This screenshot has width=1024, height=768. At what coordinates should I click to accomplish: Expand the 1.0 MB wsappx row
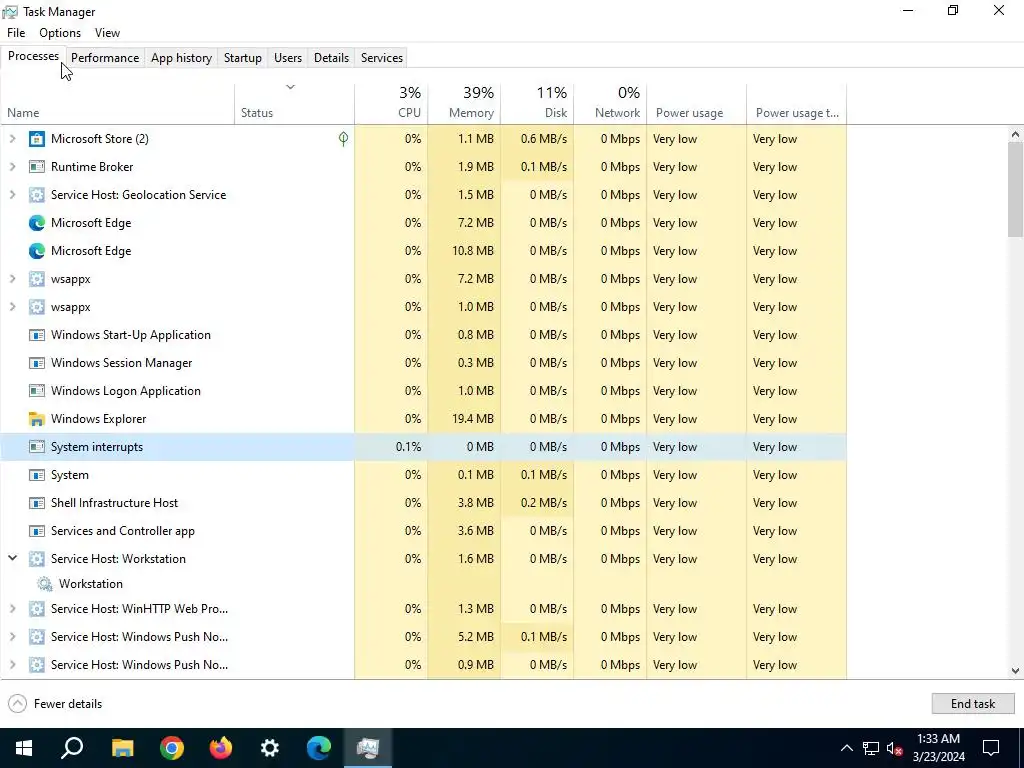click(x=12, y=307)
